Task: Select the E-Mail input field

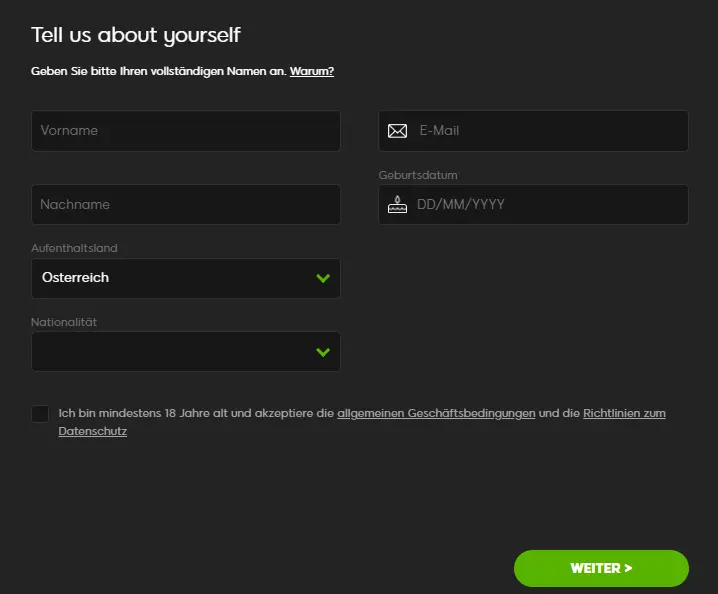Action: pyautogui.click(x=545, y=131)
